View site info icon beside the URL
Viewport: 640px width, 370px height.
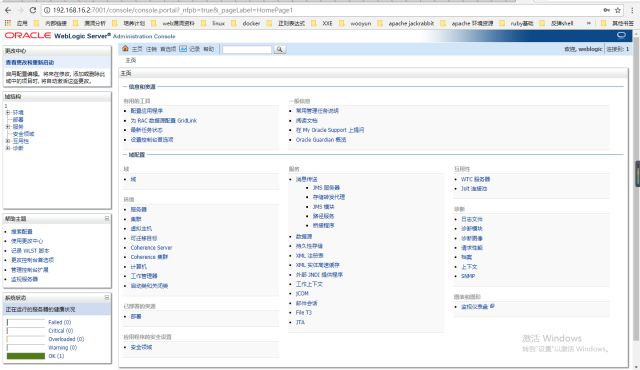click(x=47, y=10)
